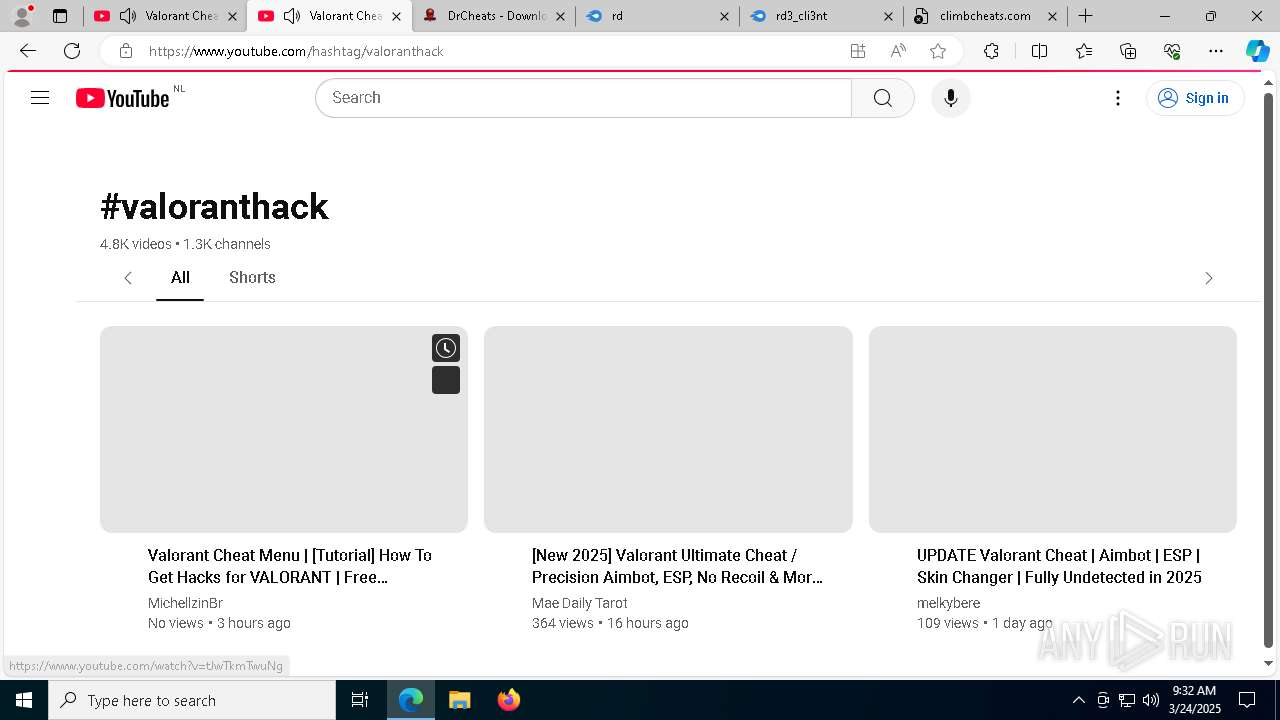The image size is (1280, 720).
Task: Open the MichellzinBr video thumbnail
Action: [284, 429]
